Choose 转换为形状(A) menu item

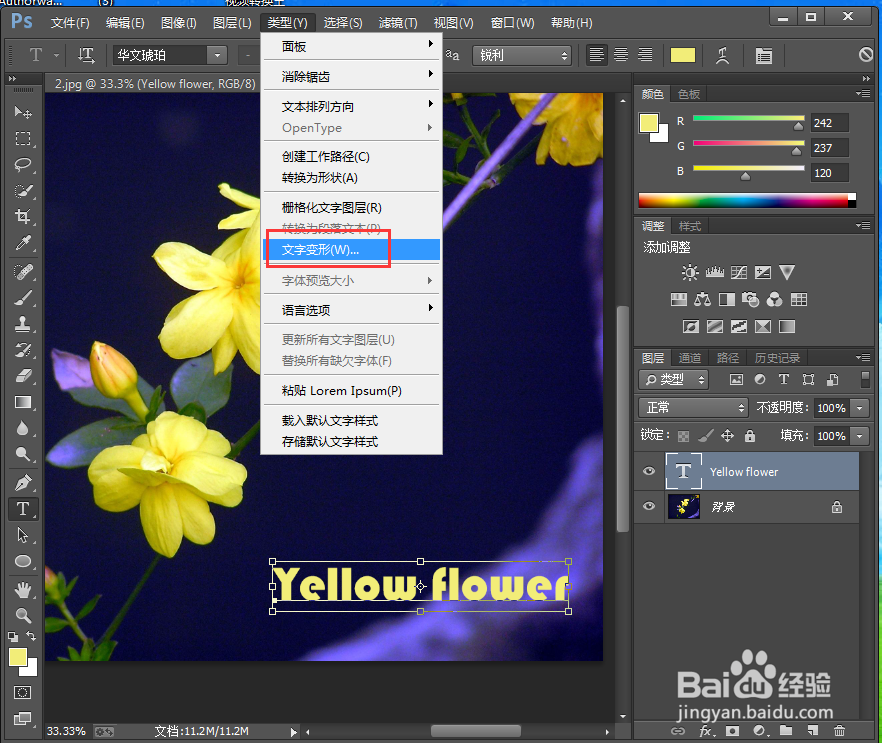tap(353, 178)
